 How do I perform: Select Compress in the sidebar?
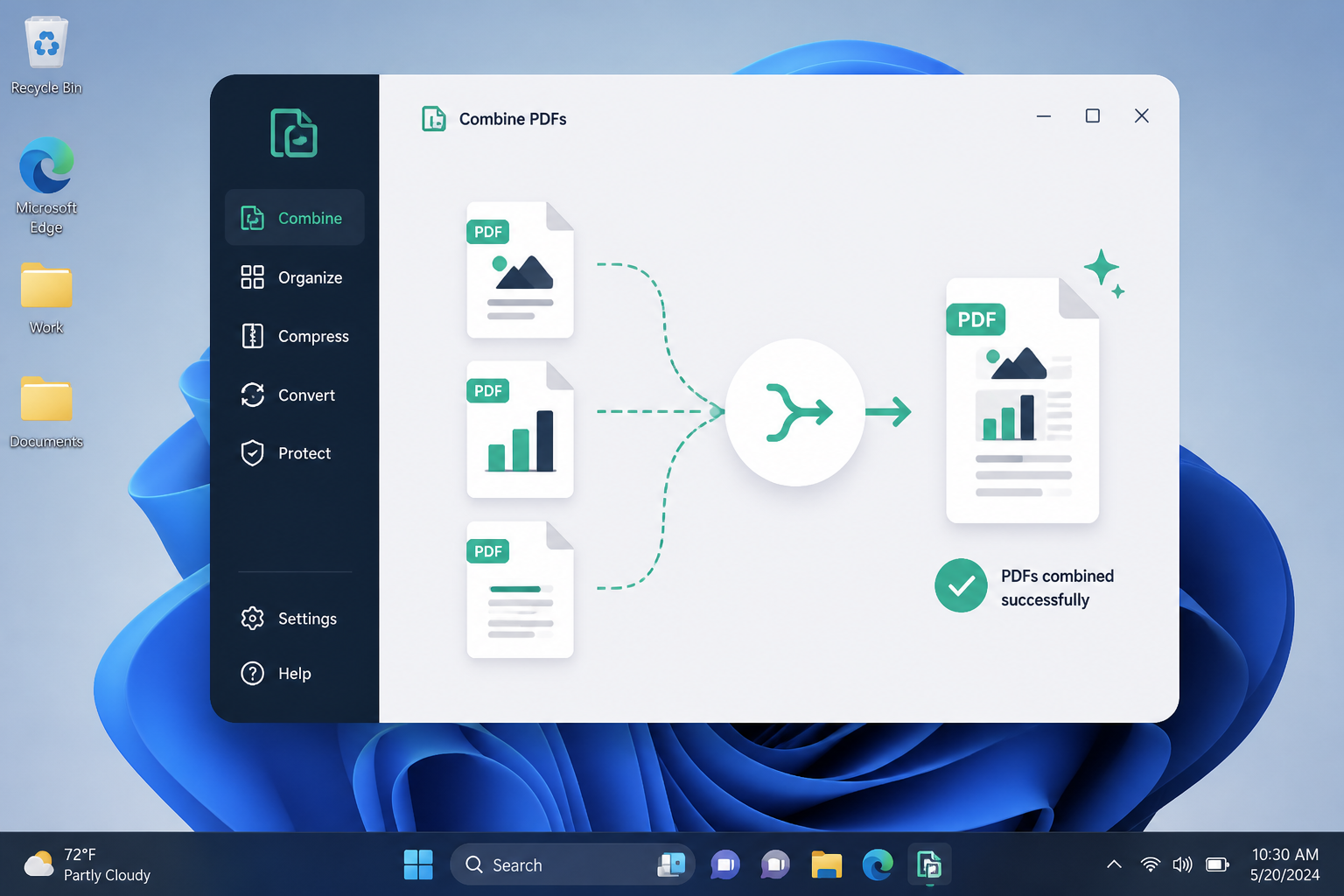[294, 336]
